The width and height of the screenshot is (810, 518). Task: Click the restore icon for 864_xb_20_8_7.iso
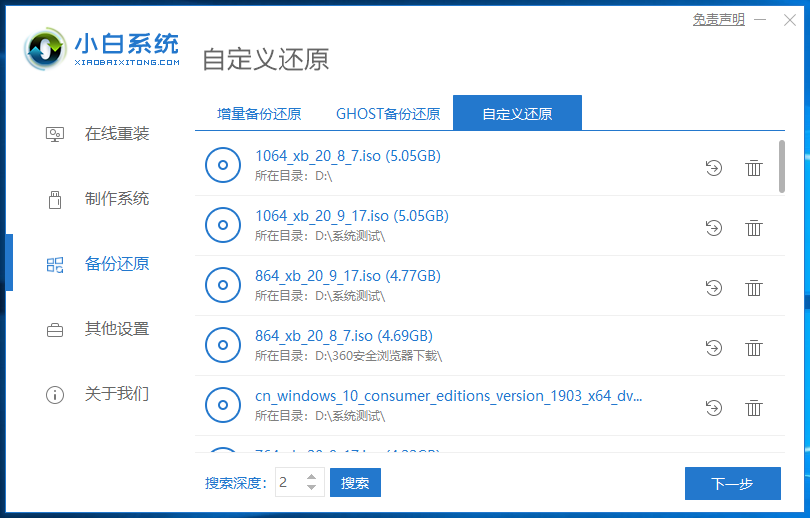point(713,348)
